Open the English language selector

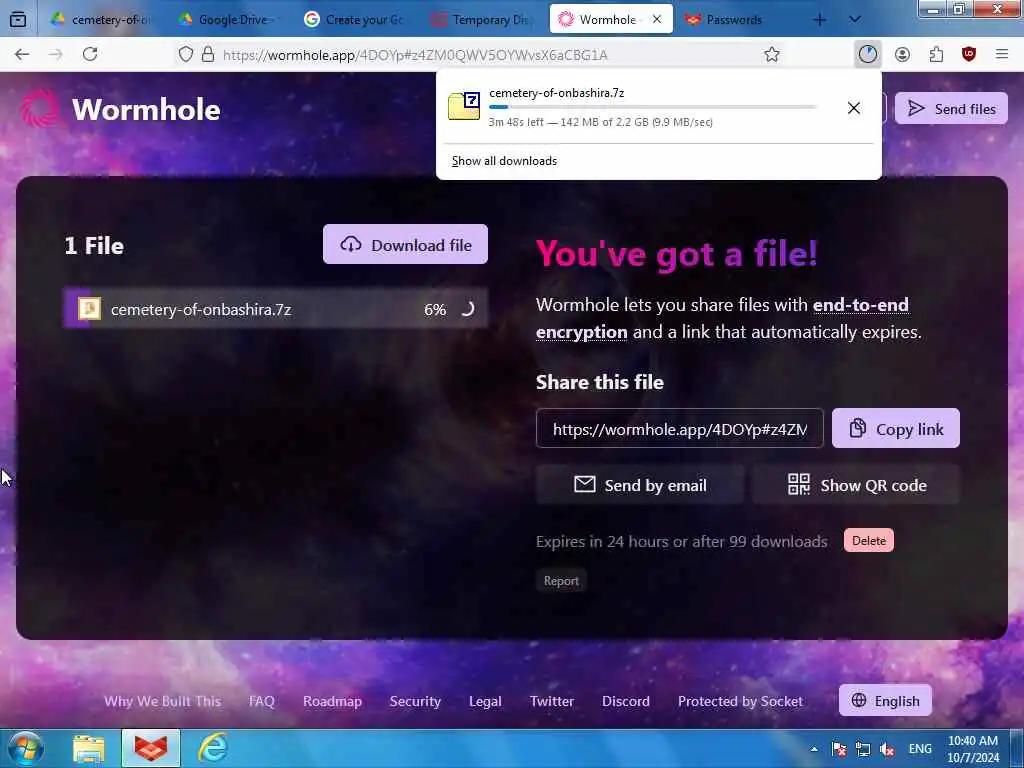[x=886, y=701]
